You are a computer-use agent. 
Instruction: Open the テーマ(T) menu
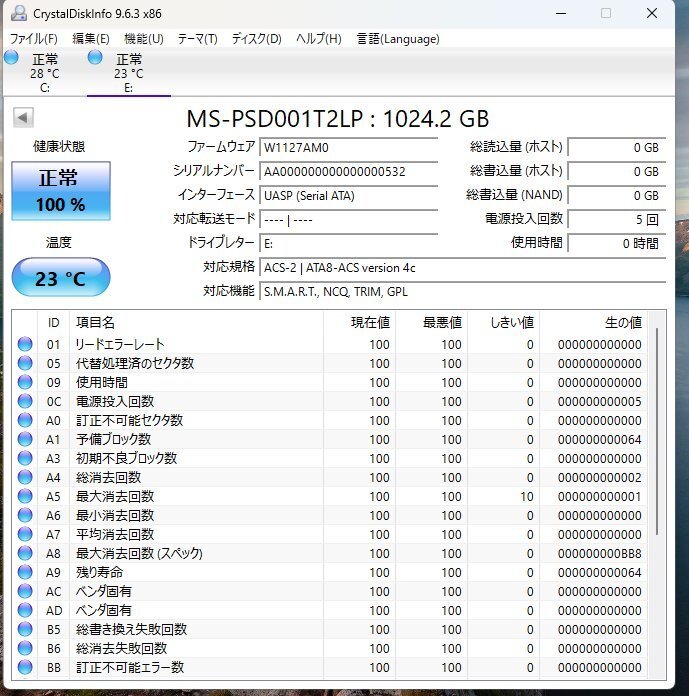click(x=198, y=39)
